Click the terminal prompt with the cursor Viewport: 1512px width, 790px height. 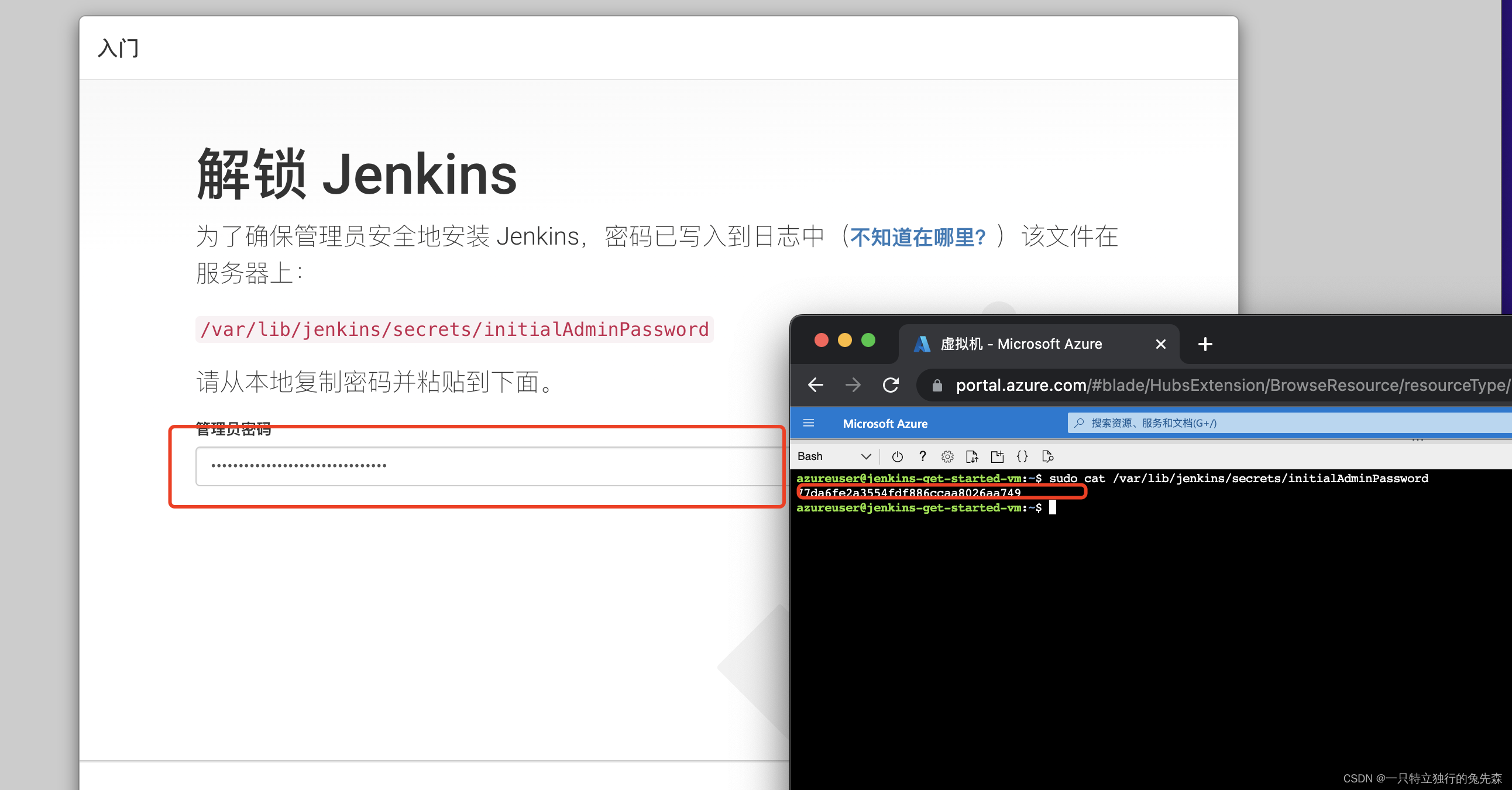coord(926,508)
